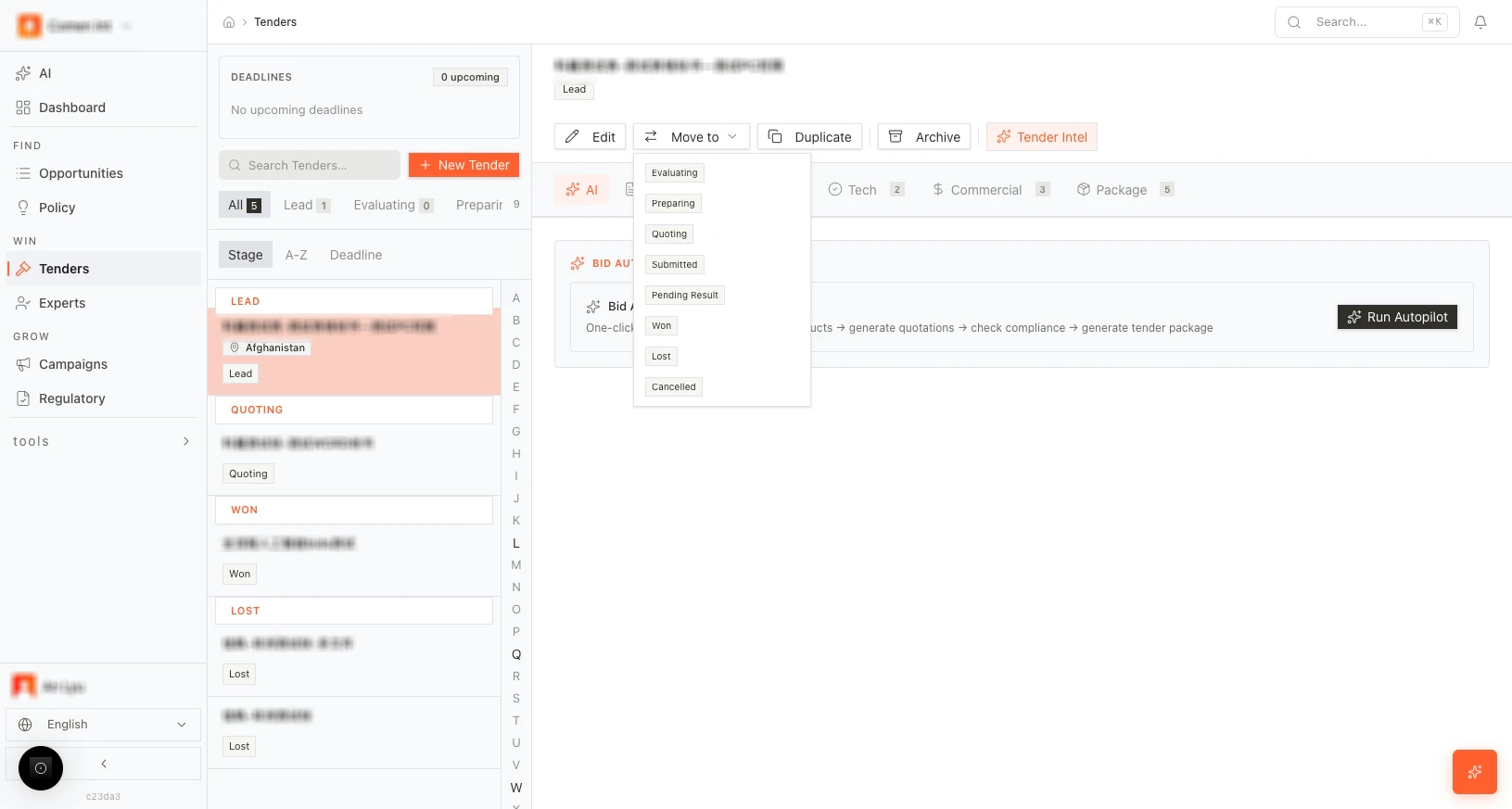Image resolution: width=1512 pixels, height=809 pixels.
Task: Click the QUOTING stage group header
Action: click(x=354, y=410)
